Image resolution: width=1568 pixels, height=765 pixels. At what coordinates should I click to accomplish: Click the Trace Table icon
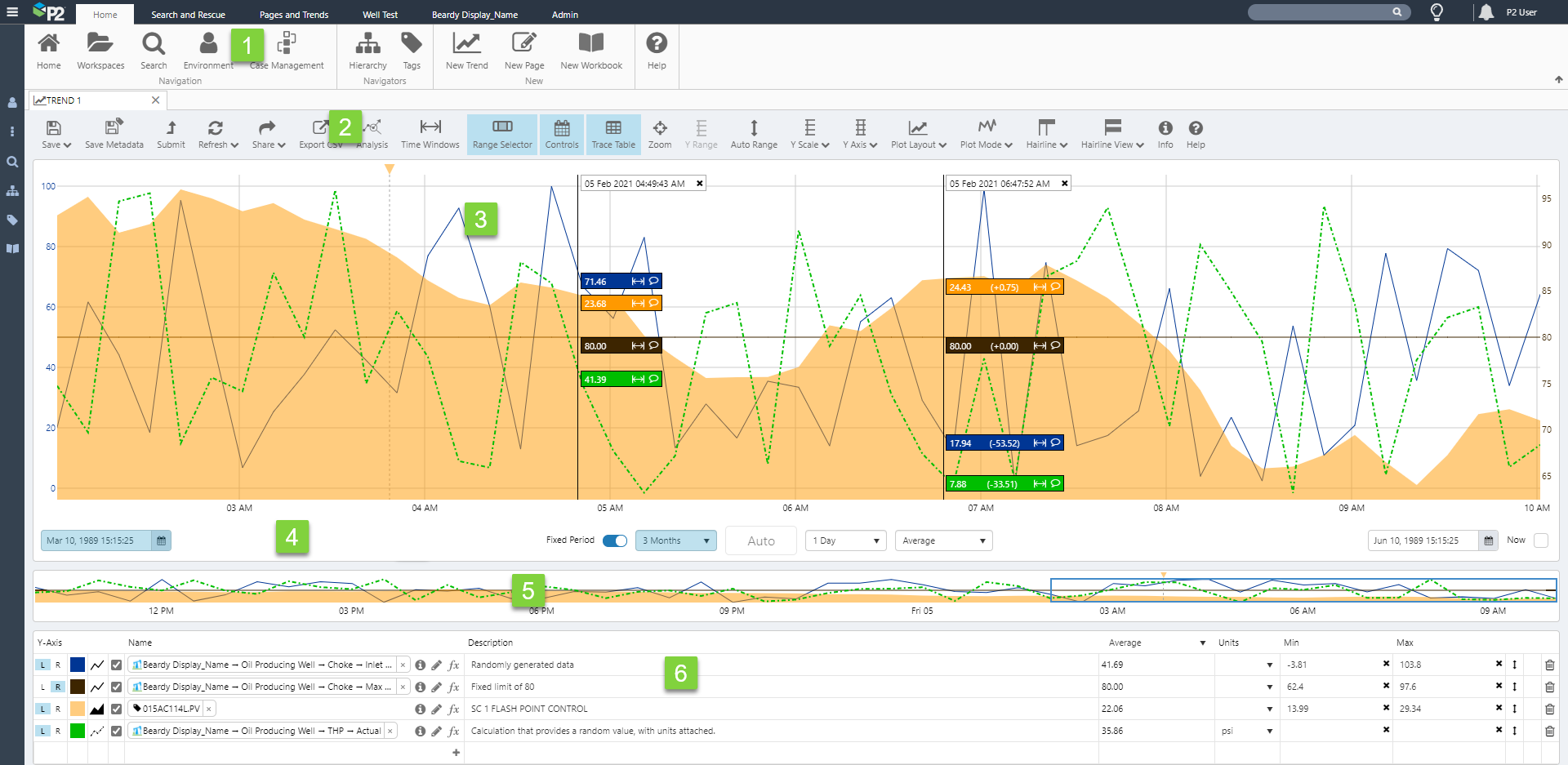(x=613, y=134)
